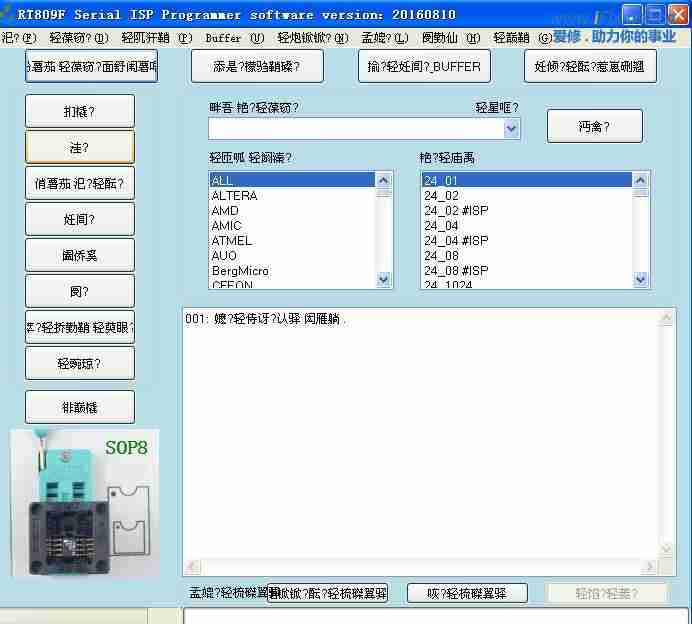The image size is (692, 624).
Task: Open the menu labeled with (F)
Action: [19, 38]
